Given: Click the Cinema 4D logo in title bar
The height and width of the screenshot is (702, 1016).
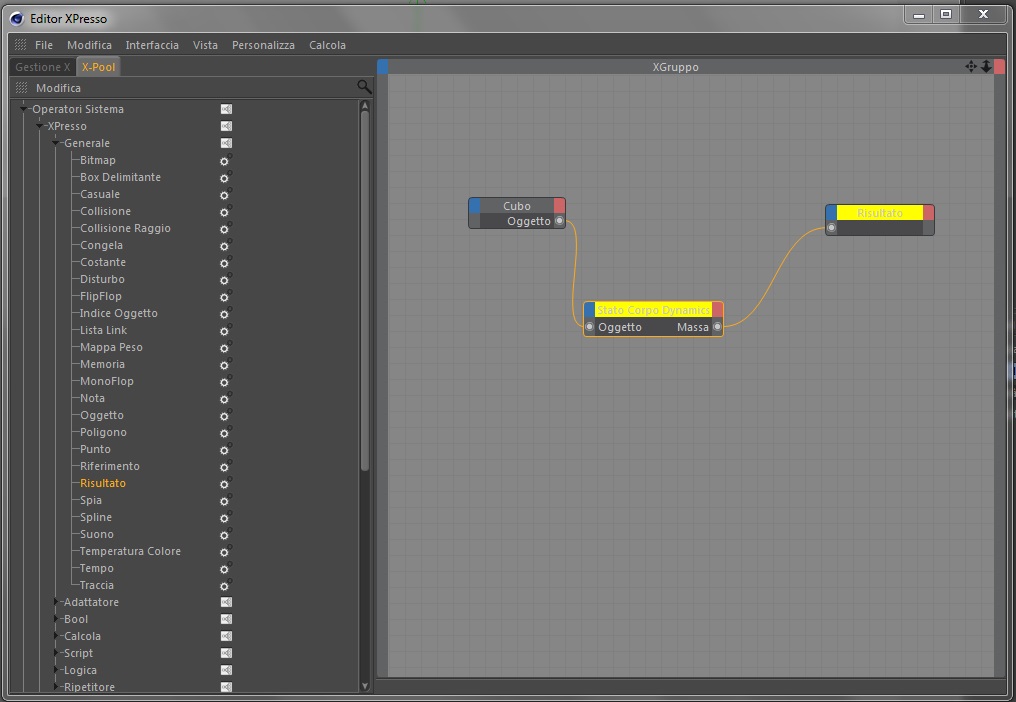Looking at the screenshot, I should (x=17, y=19).
